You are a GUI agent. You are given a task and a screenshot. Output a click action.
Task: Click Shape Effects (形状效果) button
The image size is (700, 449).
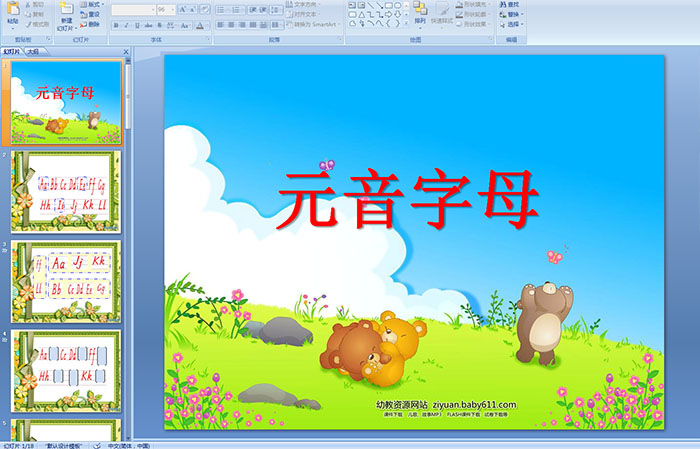click(472, 24)
